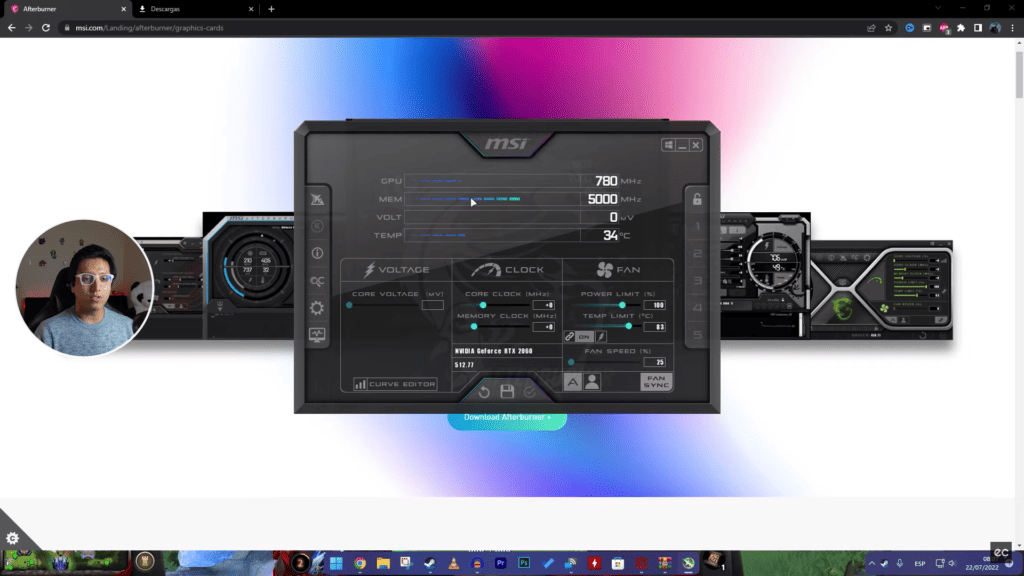Open Steam from the taskbar
This screenshot has width=1024, height=576.
pyautogui.click(x=430, y=563)
